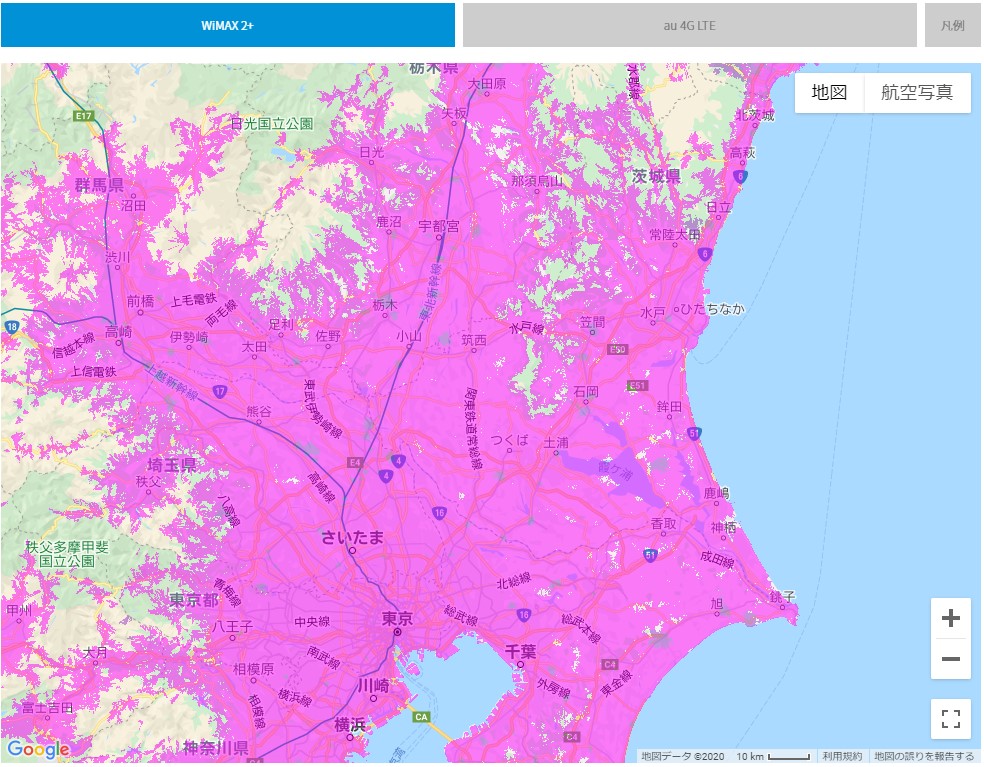Screen dimensions: 984x767
Task: Click the E17 highway shield
Action: tap(83, 117)
